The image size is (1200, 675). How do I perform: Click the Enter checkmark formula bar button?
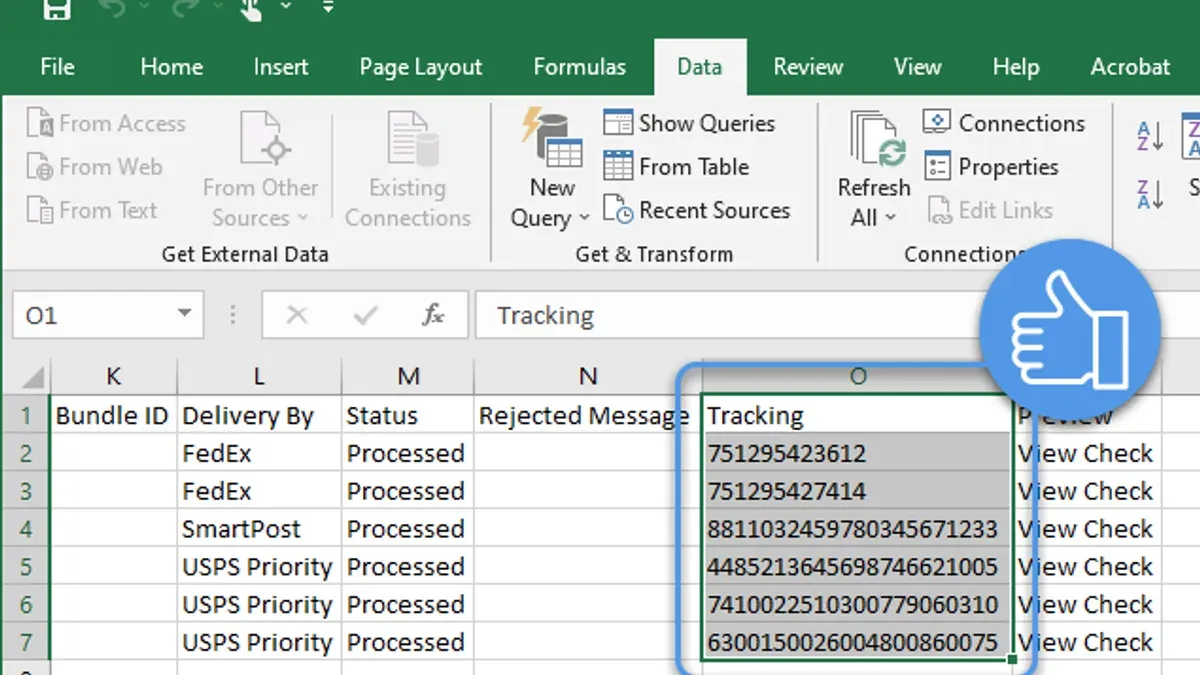pyautogui.click(x=366, y=316)
